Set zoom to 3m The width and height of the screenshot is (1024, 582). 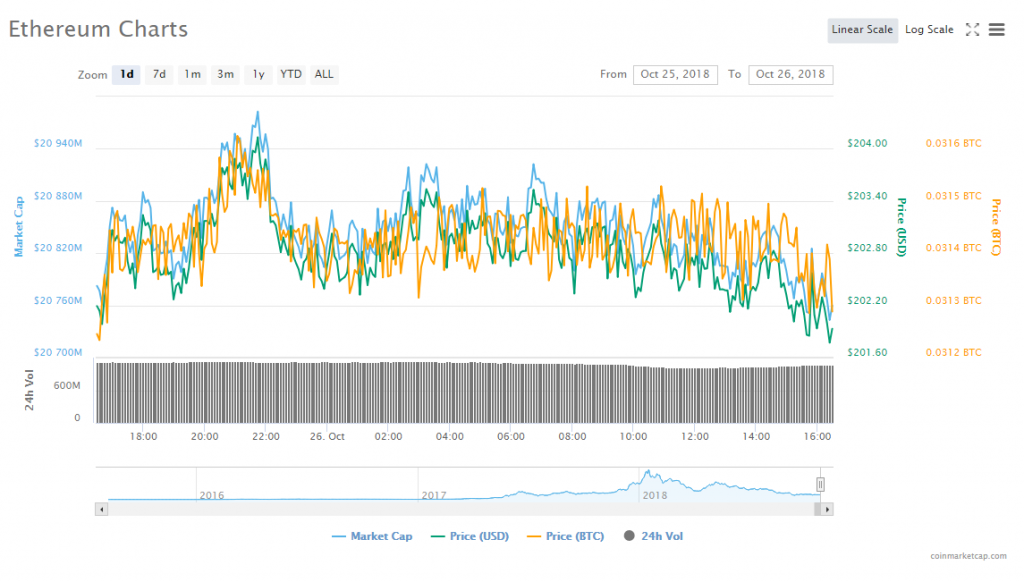pyautogui.click(x=226, y=74)
